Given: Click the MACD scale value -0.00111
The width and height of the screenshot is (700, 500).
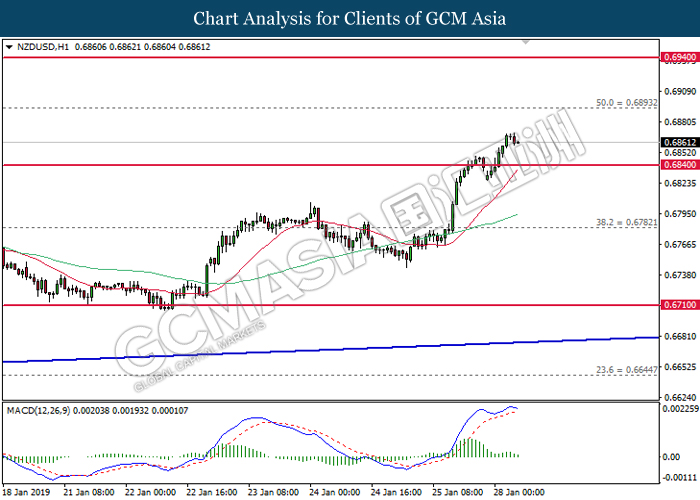Looking at the screenshot, I should [x=680, y=478].
